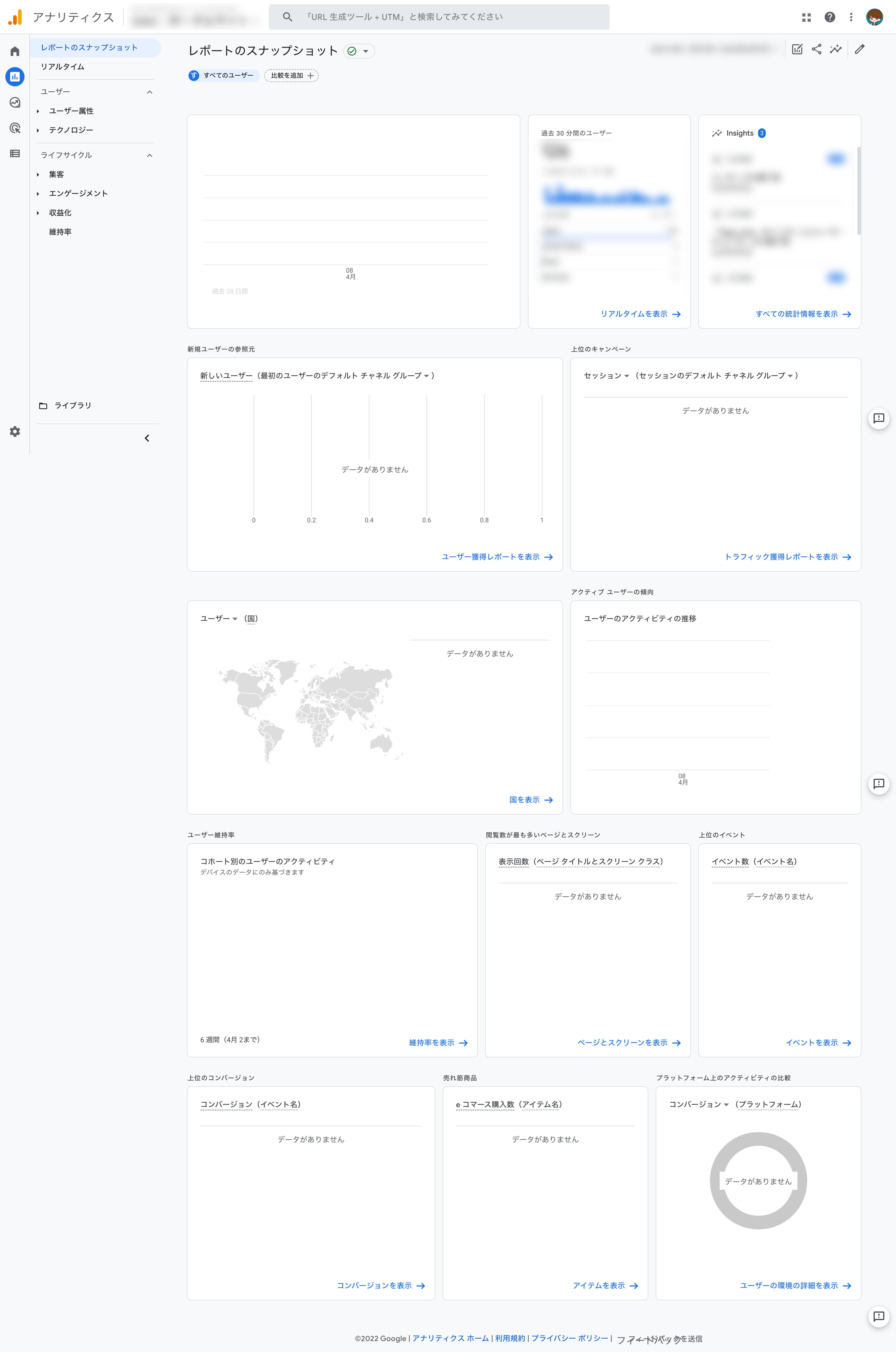Open the Home icon in left rail
This screenshot has height=1352, width=896.
click(15, 51)
